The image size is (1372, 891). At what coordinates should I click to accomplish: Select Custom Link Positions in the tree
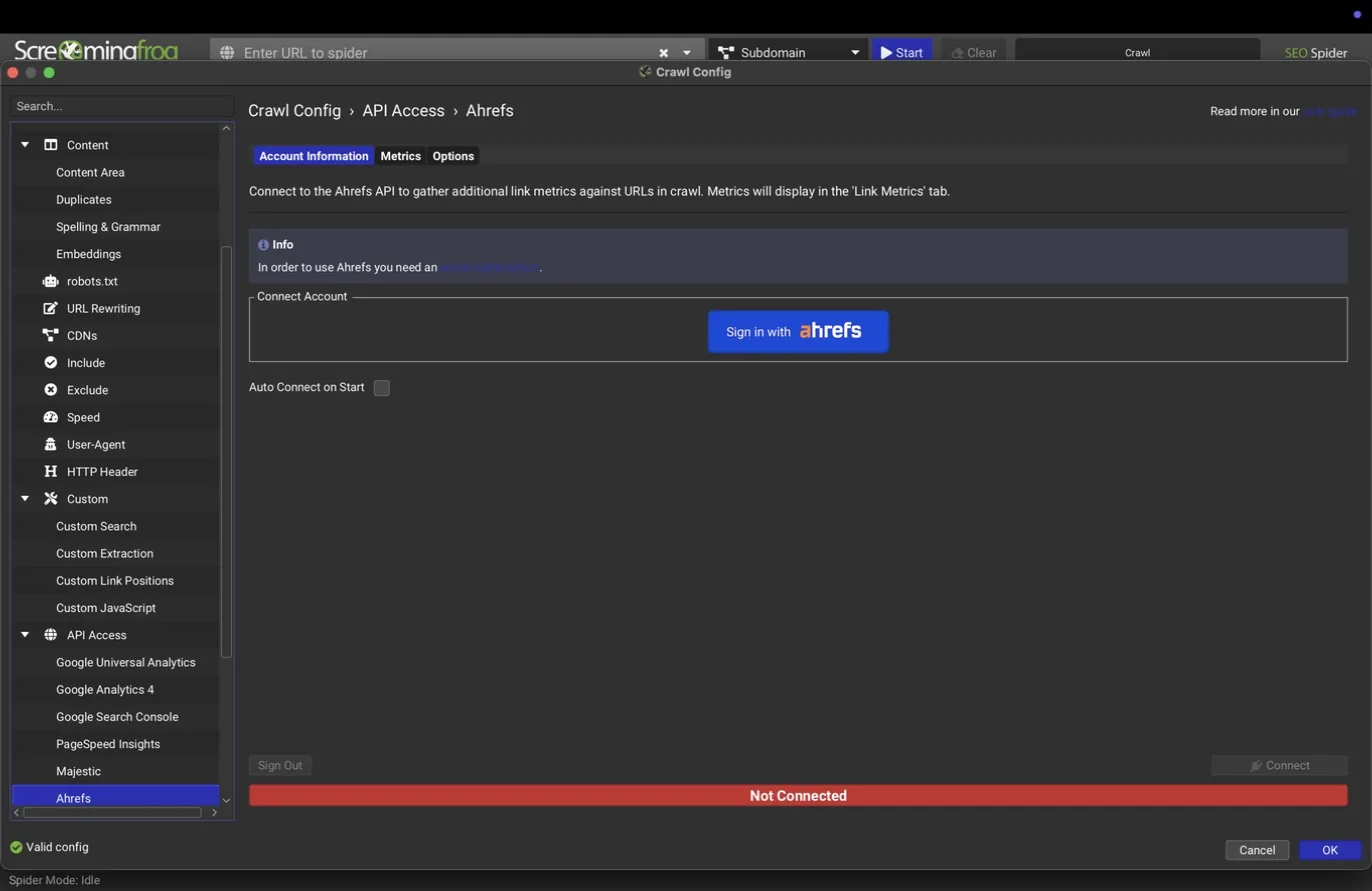115,580
